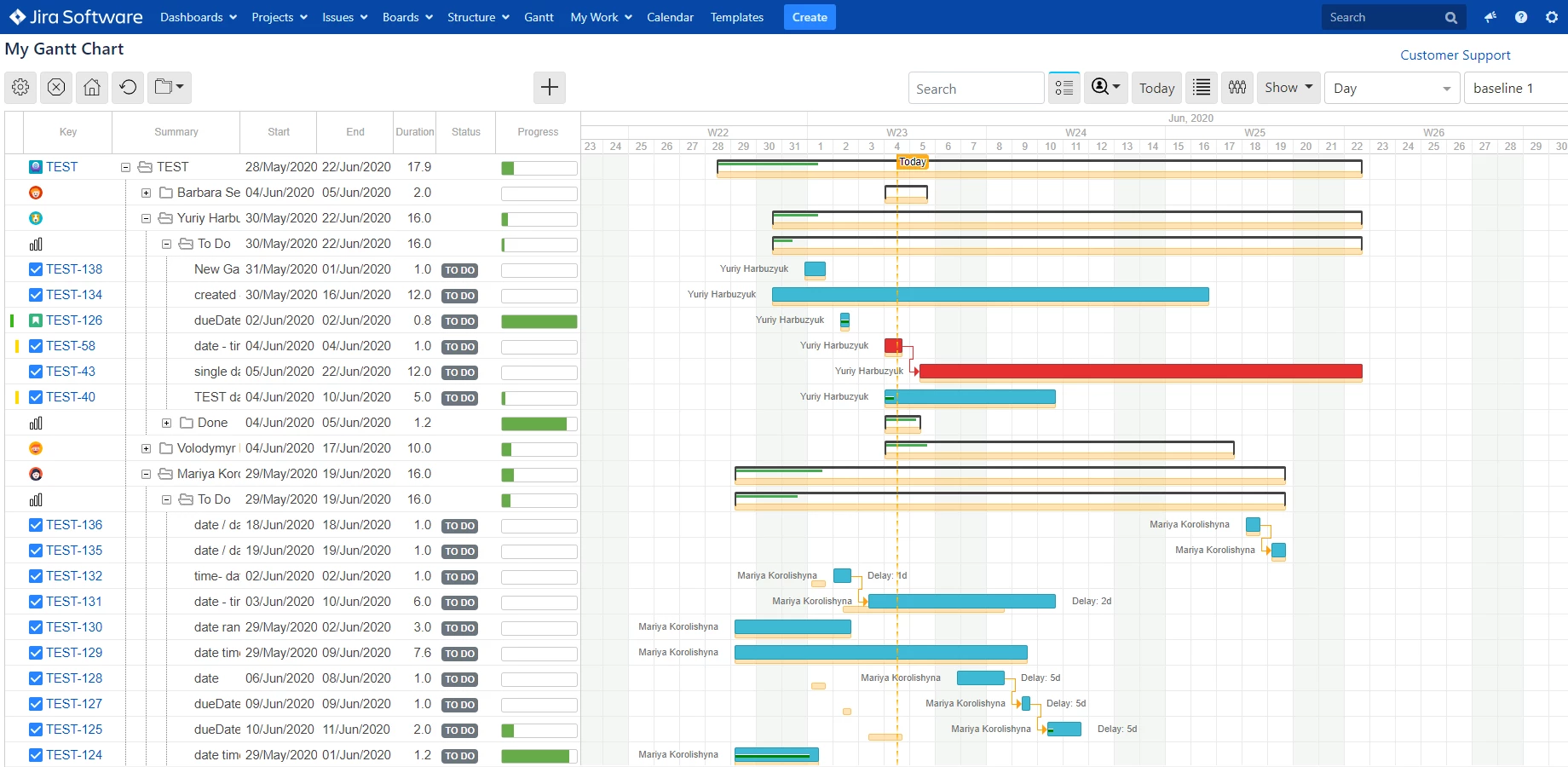Viewport: 1568px width, 767px height.
Task: Sort by Duration column header
Action: tap(415, 132)
